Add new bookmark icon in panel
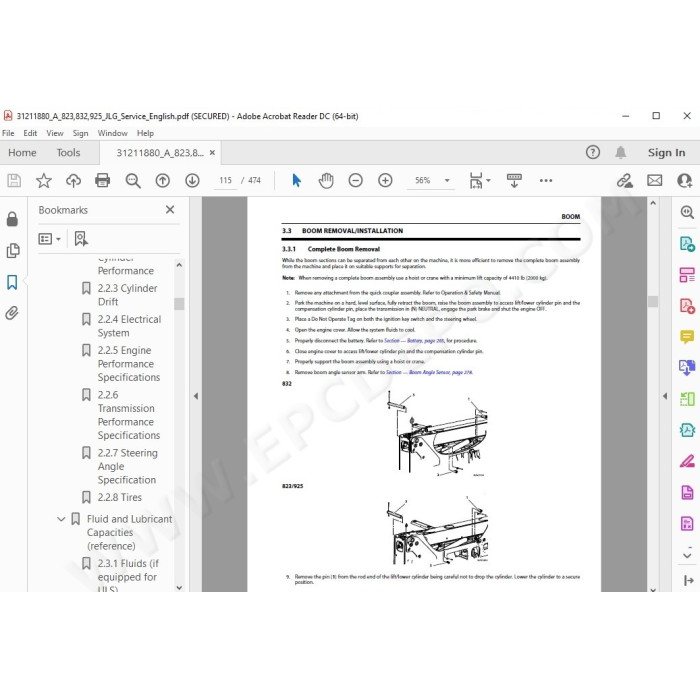 tap(81, 239)
